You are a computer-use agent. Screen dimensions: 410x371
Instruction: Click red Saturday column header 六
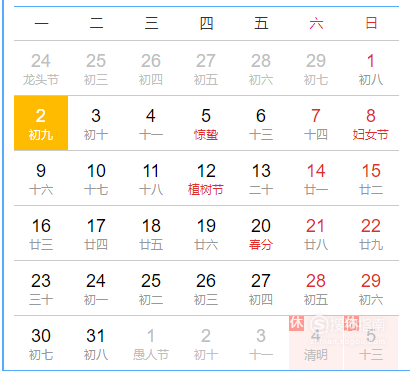tap(316, 24)
